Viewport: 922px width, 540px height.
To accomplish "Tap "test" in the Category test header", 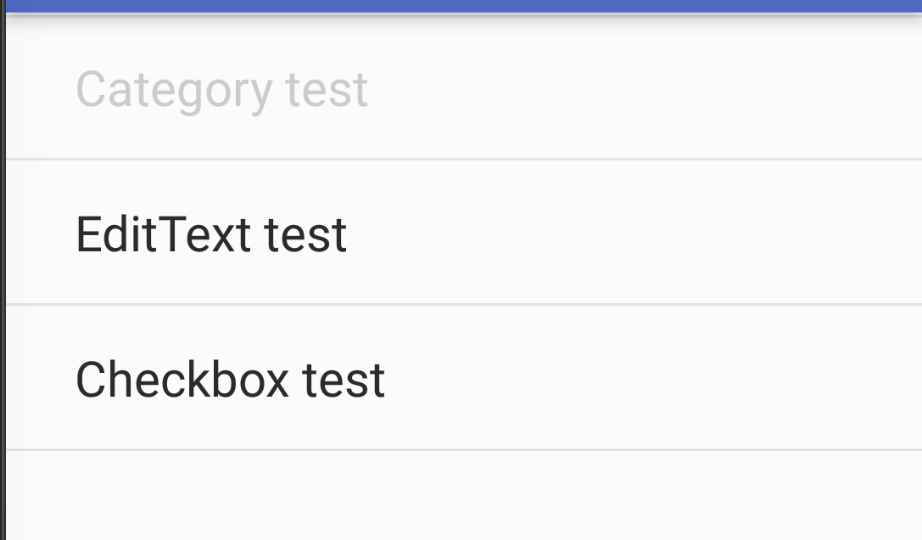I will coord(327,90).
